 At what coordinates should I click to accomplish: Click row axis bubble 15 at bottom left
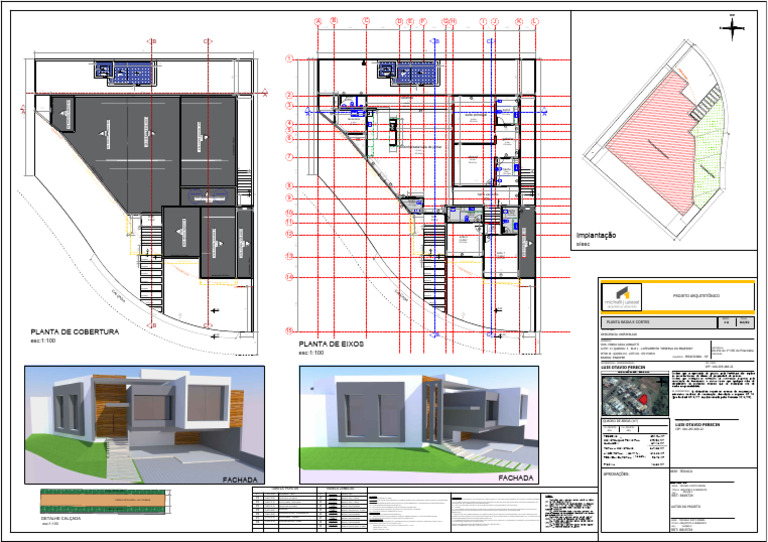coord(289,330)
